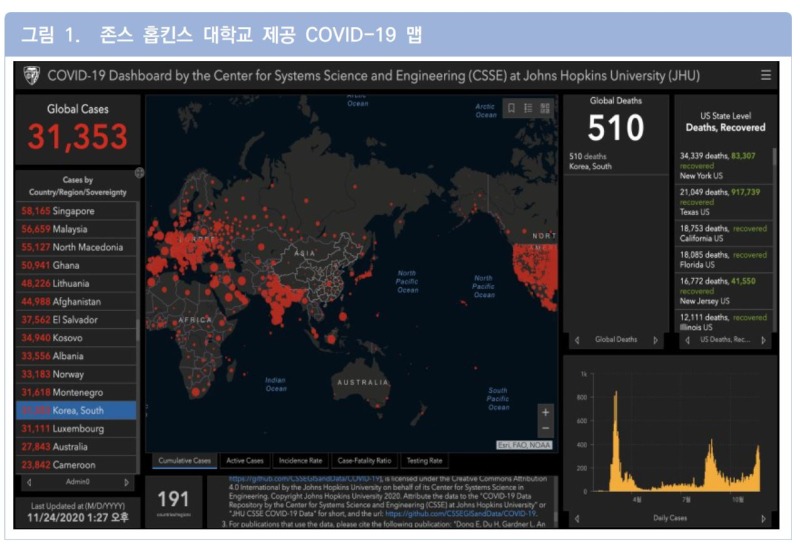The image size is (800, 548).
Task: Select Afghanistan in the country list
Action: (x=77, y=302)
